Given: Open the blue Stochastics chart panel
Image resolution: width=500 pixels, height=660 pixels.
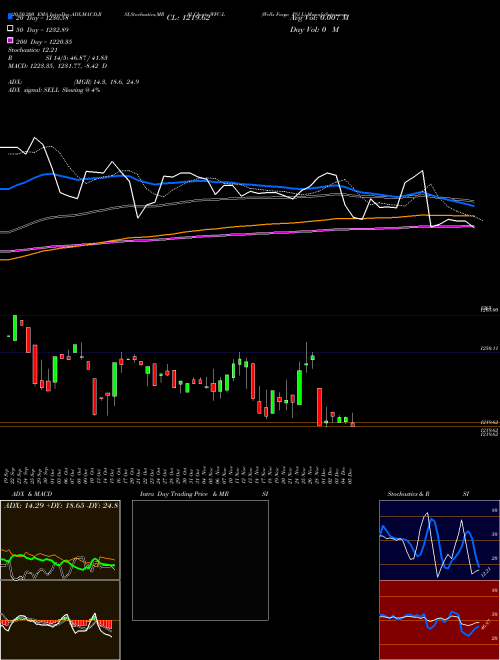Looking at the screenshot, I should 439,540.
